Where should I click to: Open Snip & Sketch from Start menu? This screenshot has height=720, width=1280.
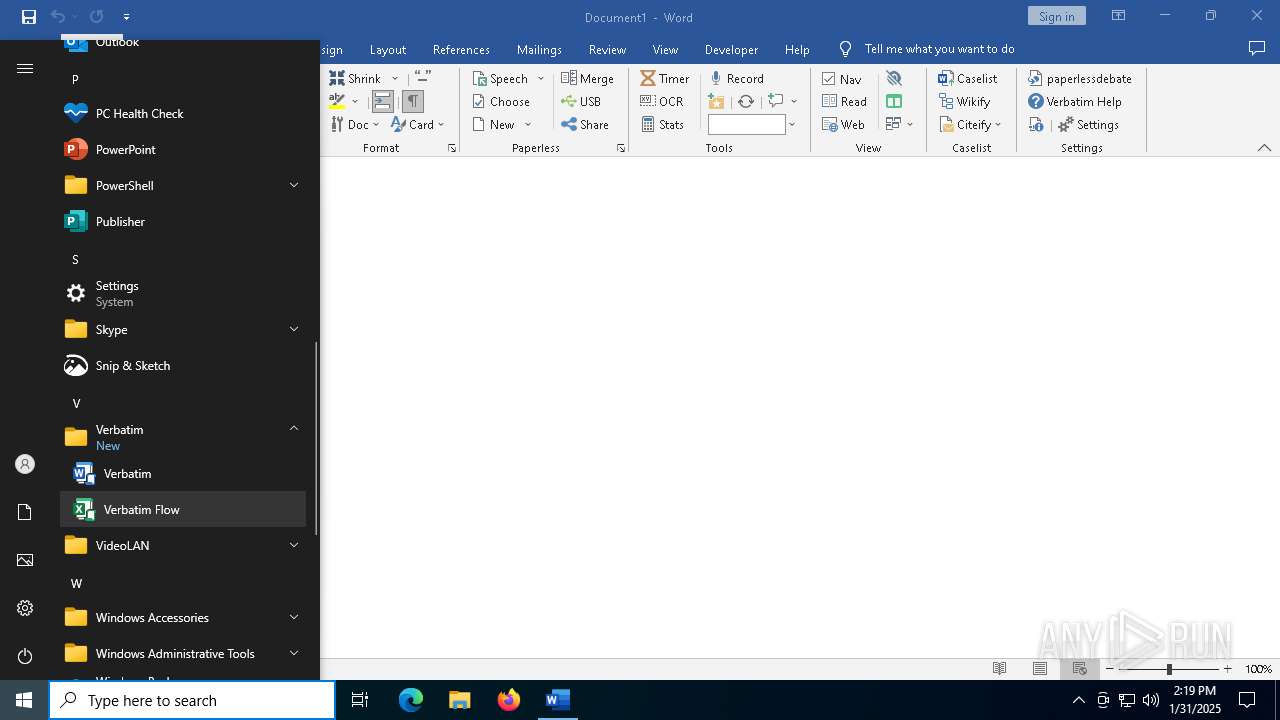[182, 365]
